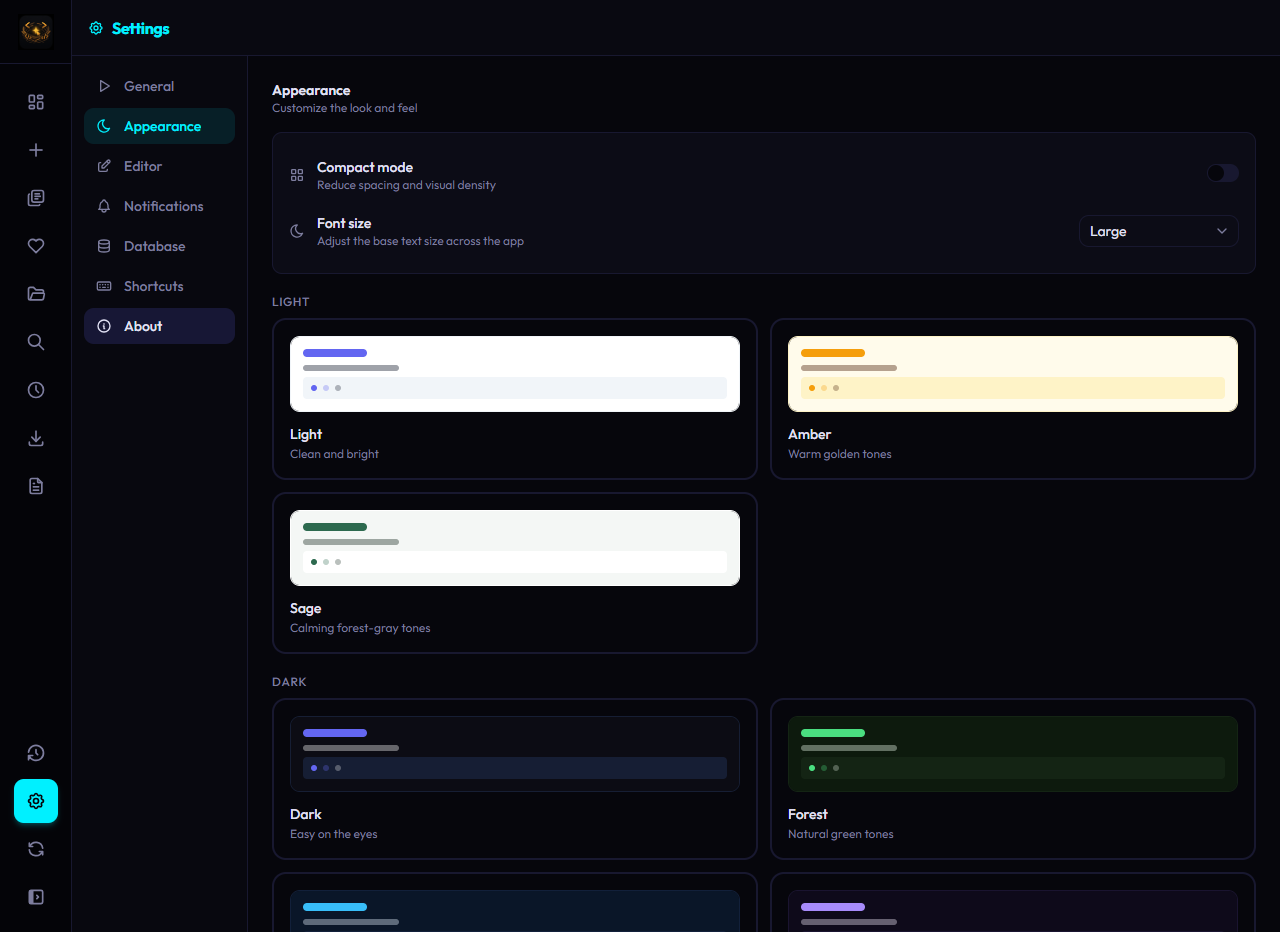Image resolution: width=1280 pixels, height=932 pixels.
Task: Open the Editor settings section
Action: coord(160,166)
